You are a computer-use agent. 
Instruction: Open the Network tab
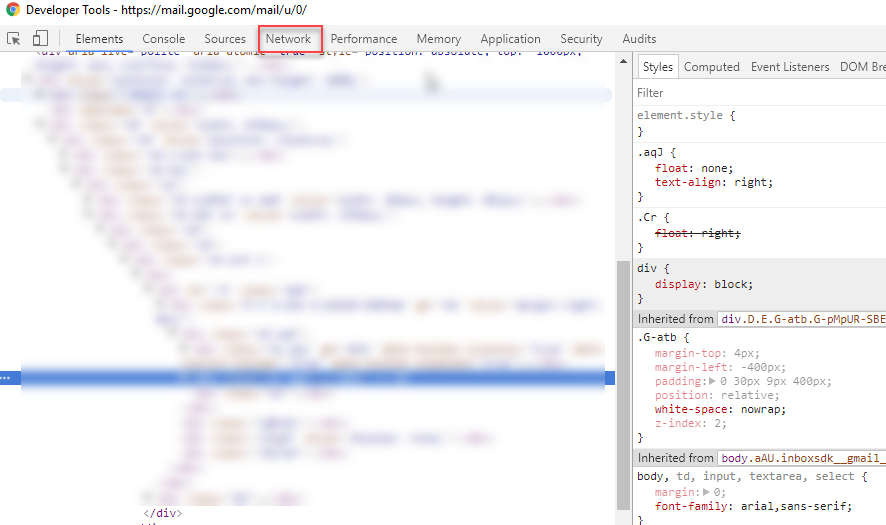point(288,39)
